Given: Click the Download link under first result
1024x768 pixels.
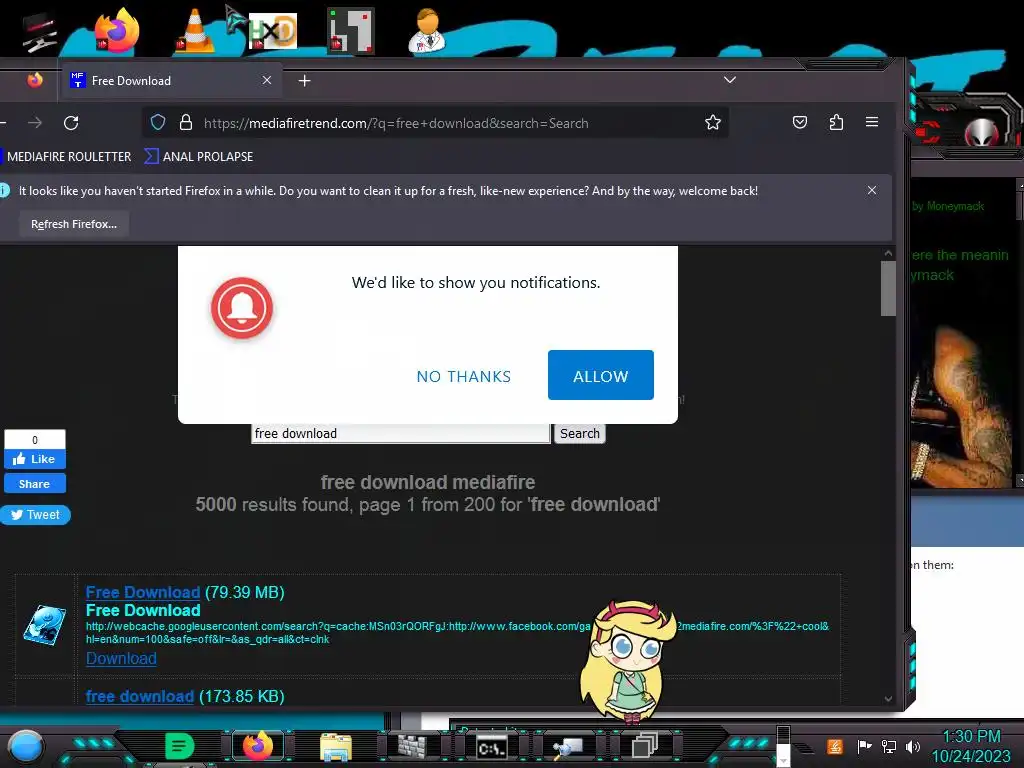Looking at the screenshot, I should point(121,658).
